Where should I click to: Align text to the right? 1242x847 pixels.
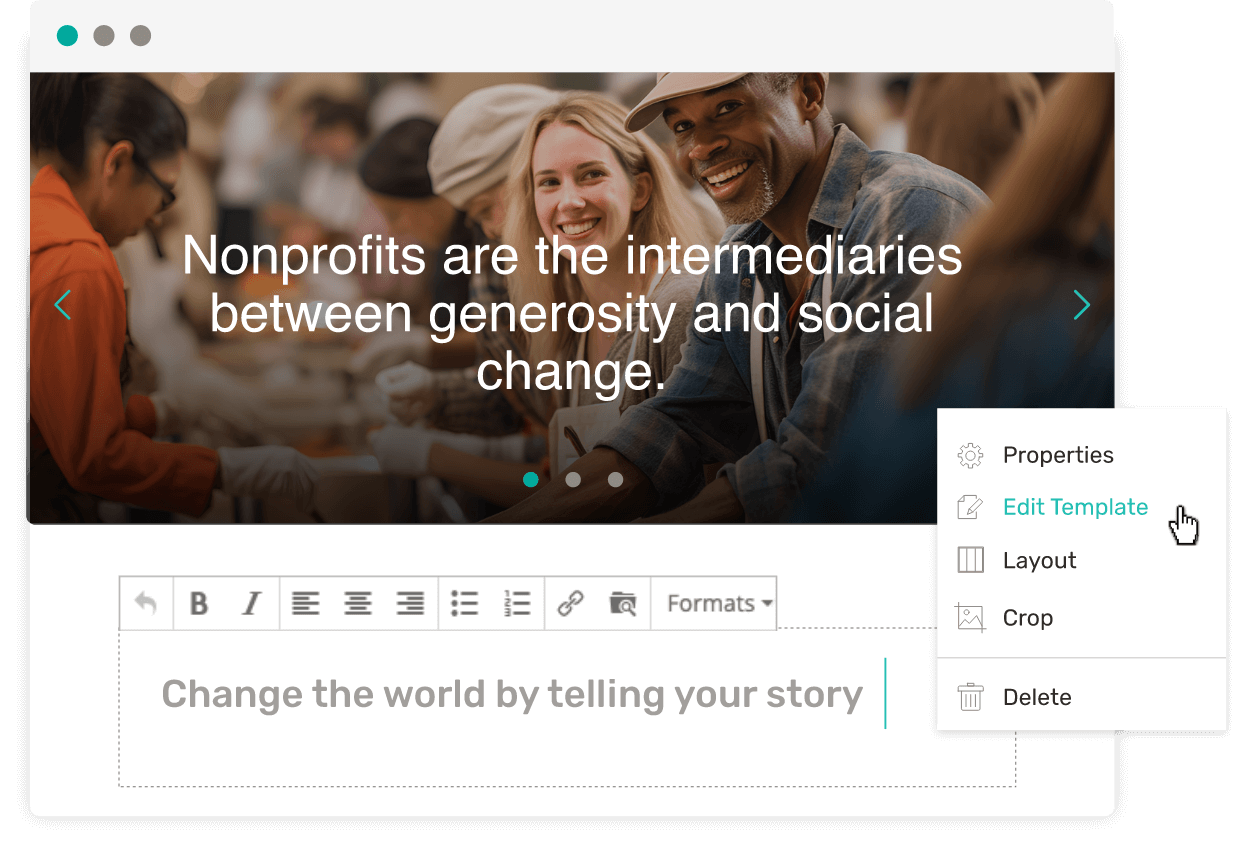410,603
